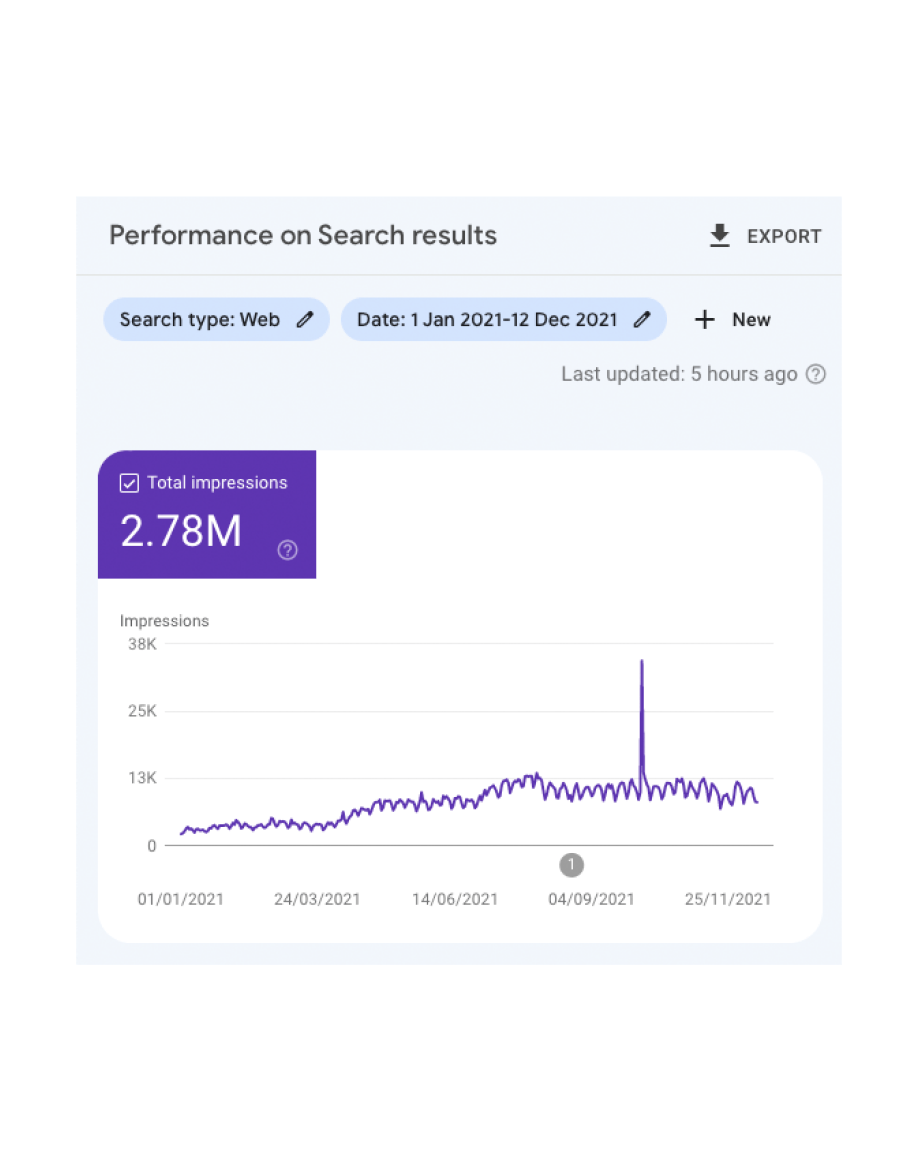Select the 2.78M total impressions value

[181, 531]
